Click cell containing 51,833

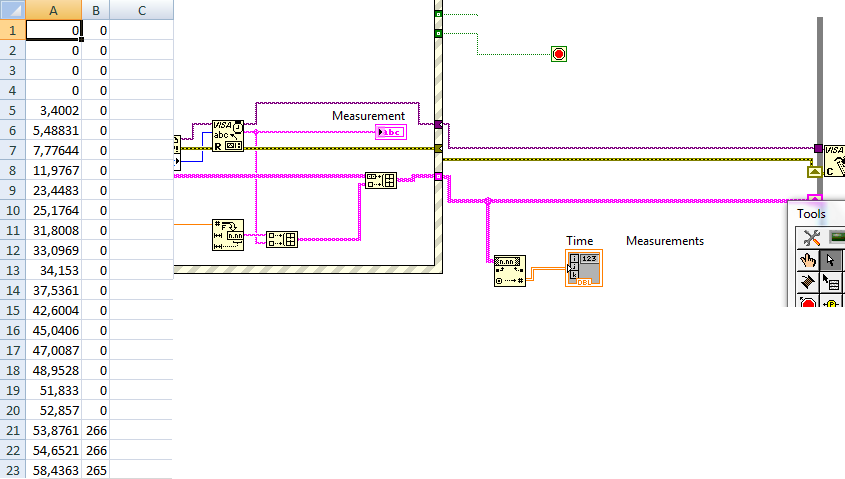pos(53,390)
